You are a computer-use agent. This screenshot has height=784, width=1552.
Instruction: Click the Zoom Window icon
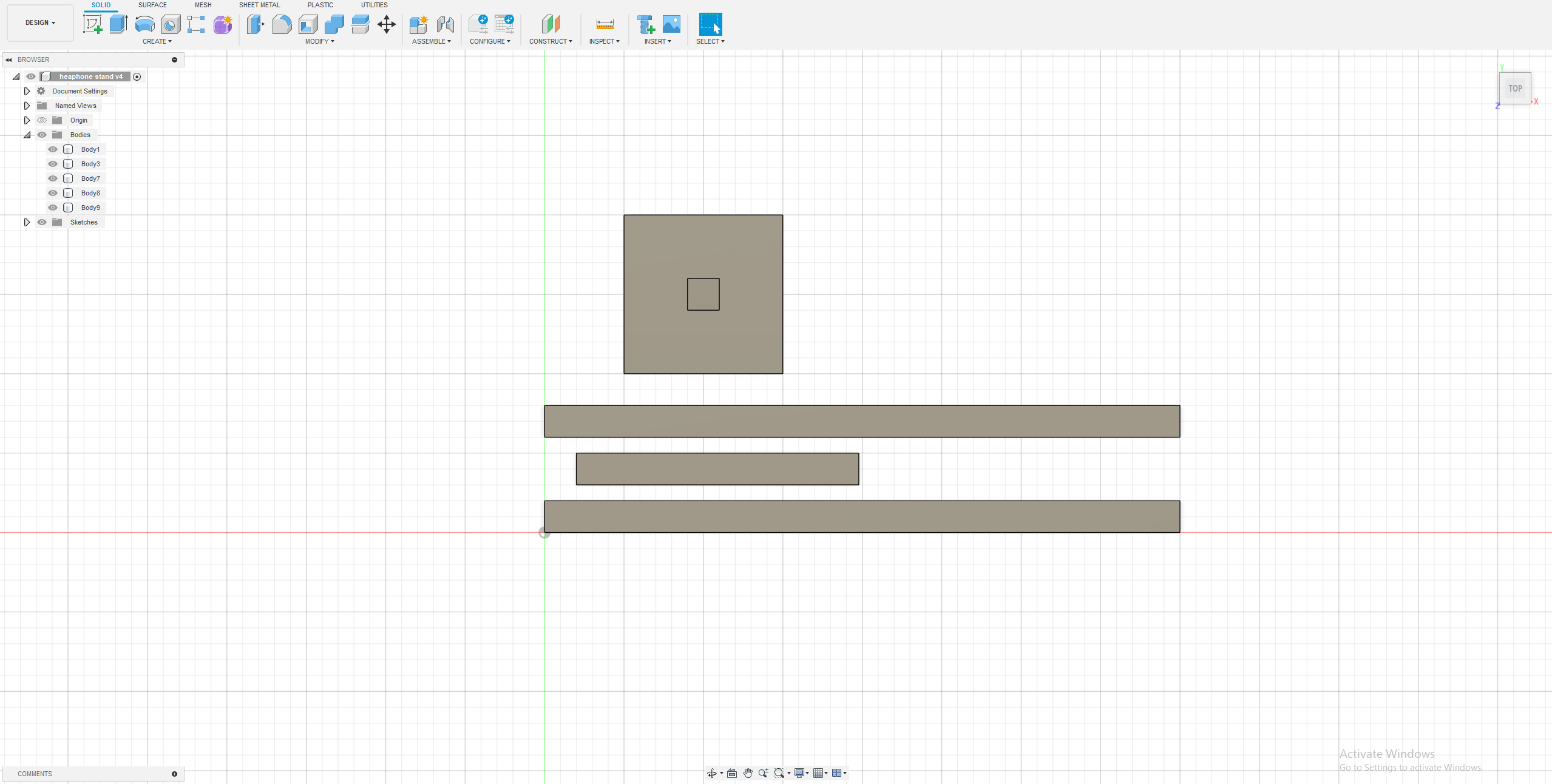[x=780, y=773]
